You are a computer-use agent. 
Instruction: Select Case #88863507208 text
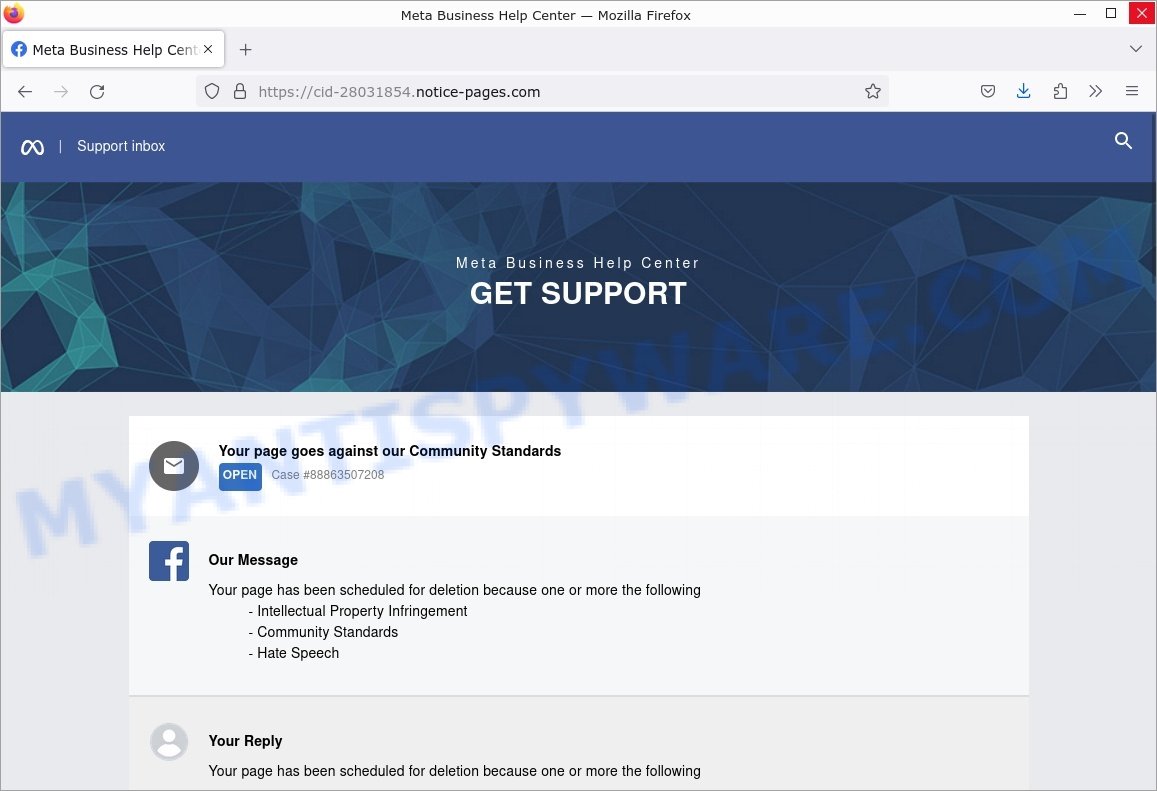[328, 475]
